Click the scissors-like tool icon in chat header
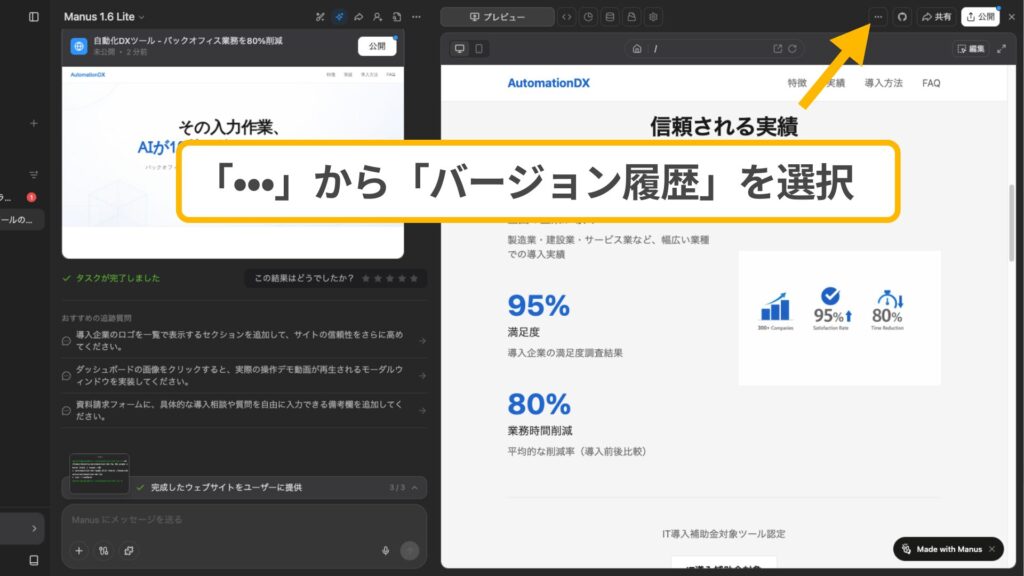Screen dimensions: 1024x576 coord(320,17)
